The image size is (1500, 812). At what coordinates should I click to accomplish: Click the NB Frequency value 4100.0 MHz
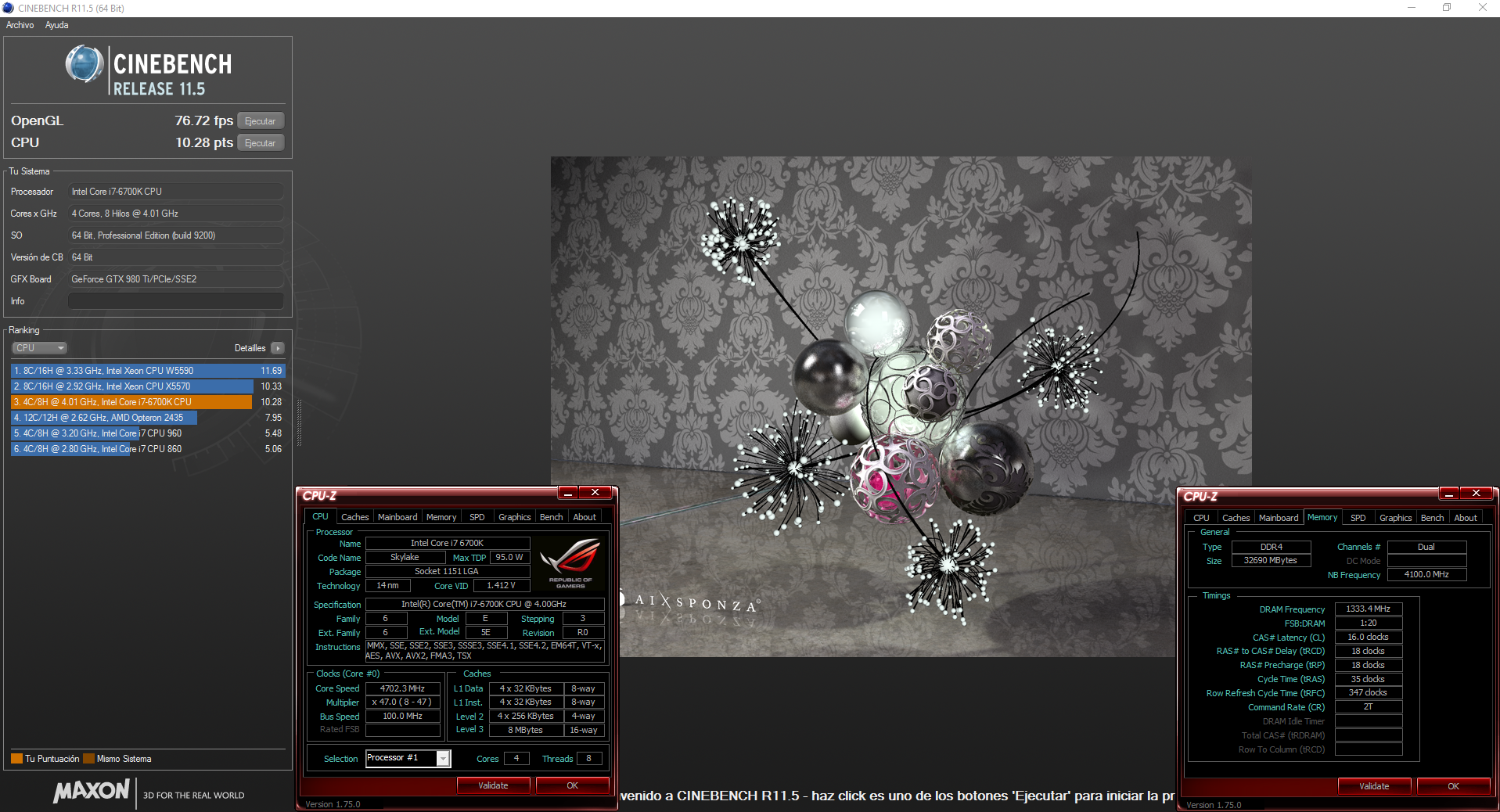coord(1426,574)
